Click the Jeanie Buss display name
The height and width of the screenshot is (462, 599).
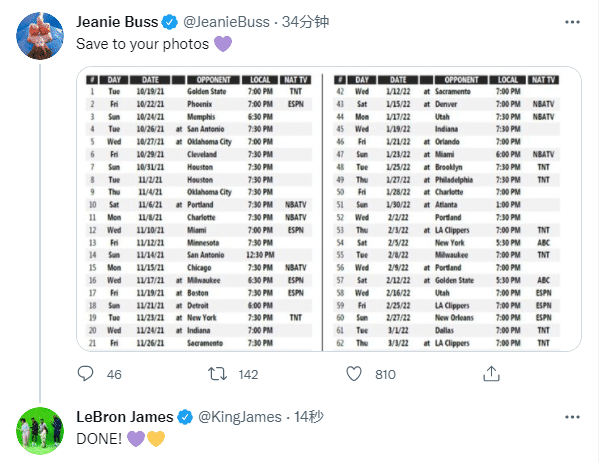pos(117,22)
